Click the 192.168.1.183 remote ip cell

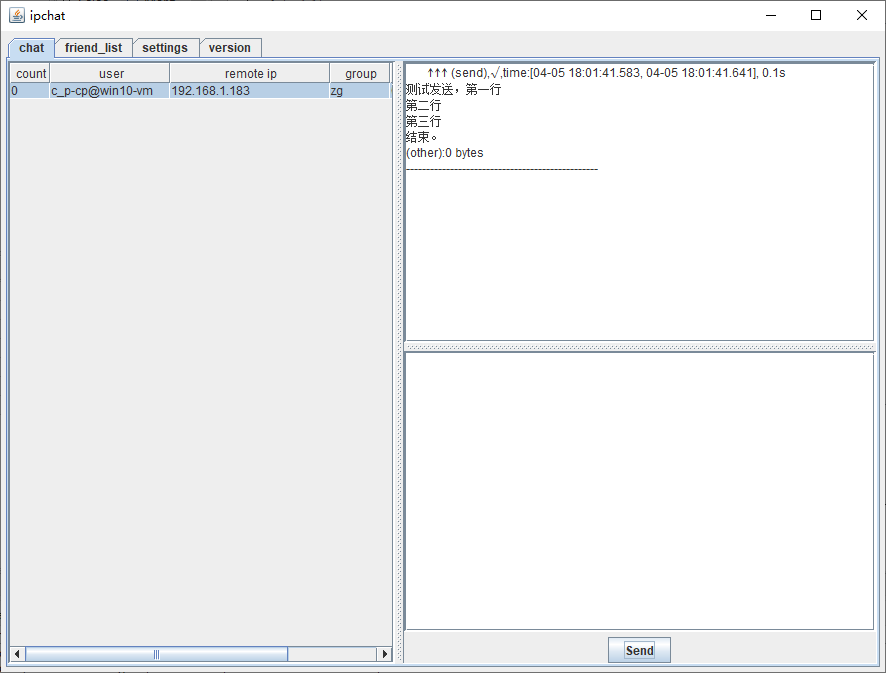tap(249, 90)
